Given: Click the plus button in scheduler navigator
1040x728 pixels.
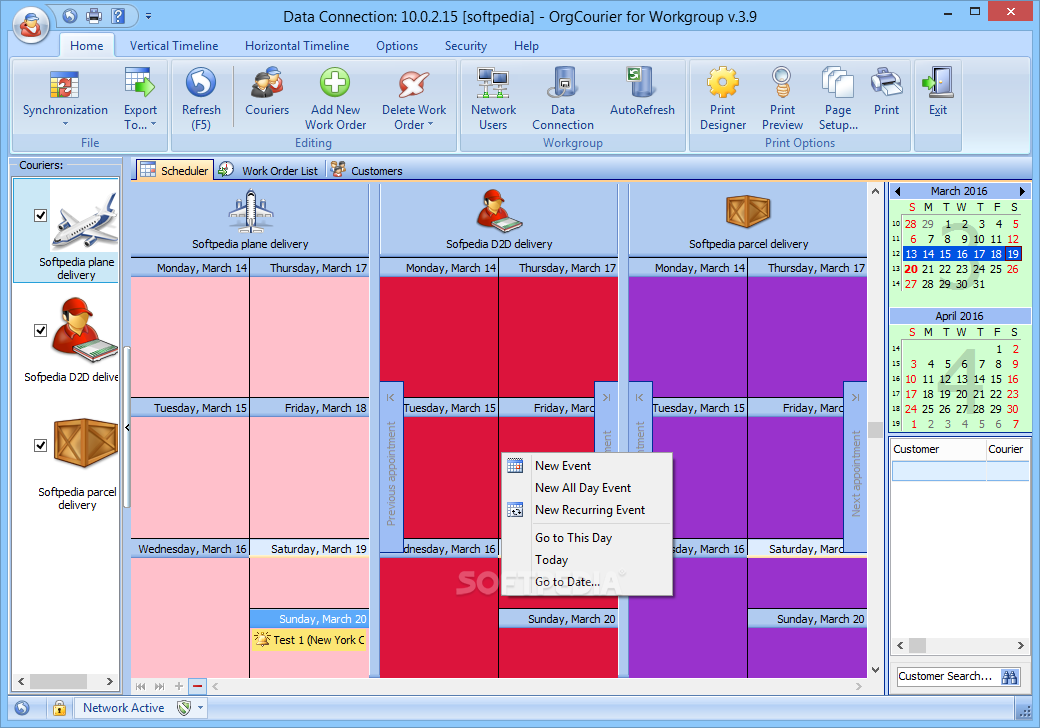Looking at the screenshot, I should (x=178, y=686).
